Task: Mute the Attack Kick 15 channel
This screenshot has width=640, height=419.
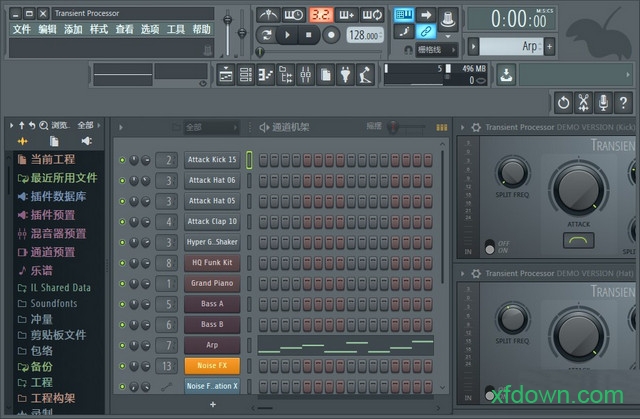Action: 123,160
